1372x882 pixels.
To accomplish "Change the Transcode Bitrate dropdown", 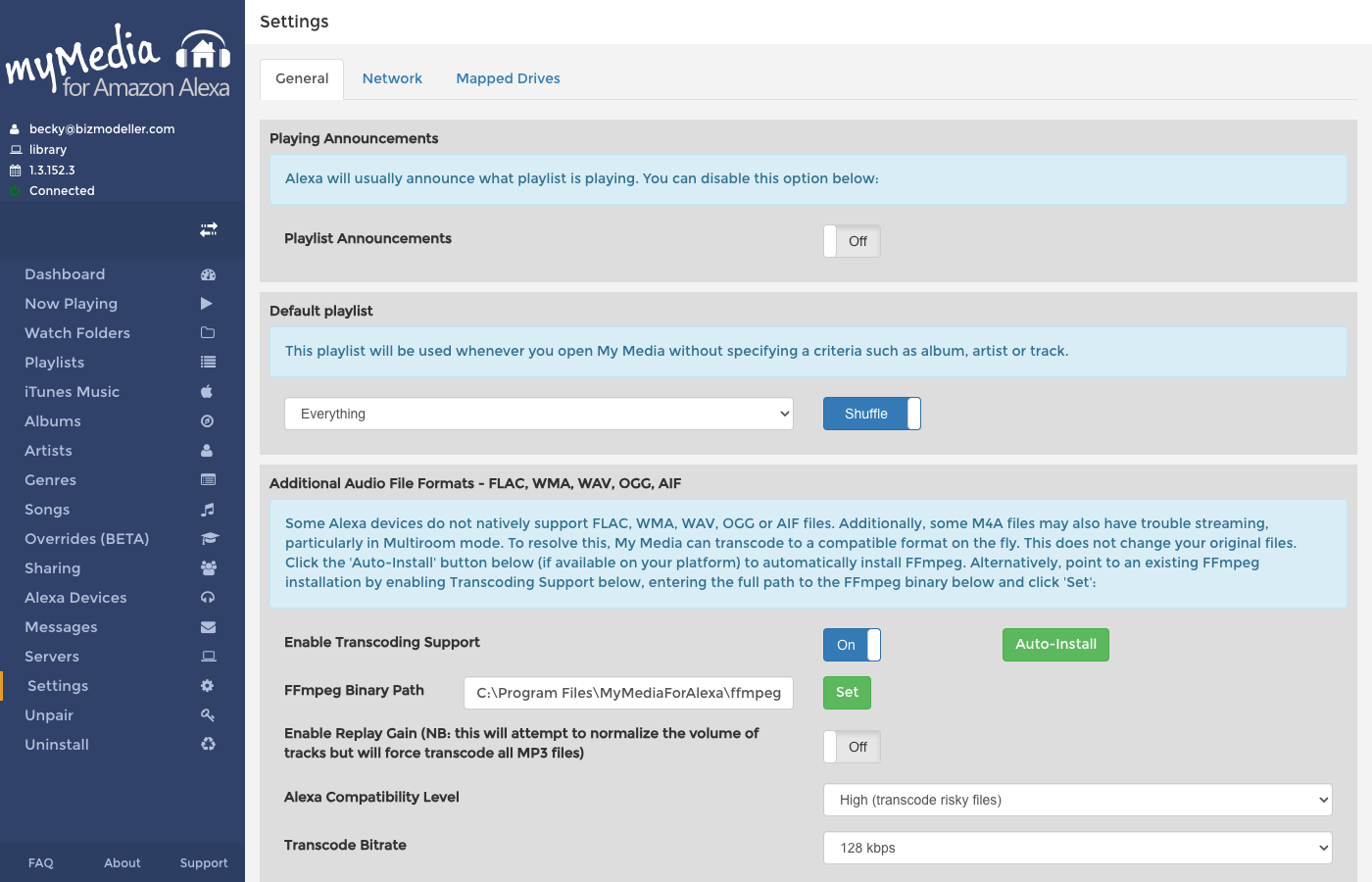I will (x=1076, y=848).
